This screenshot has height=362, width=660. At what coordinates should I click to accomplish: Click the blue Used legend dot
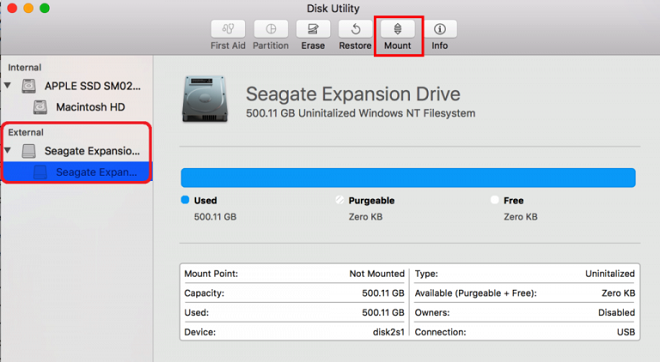tap(185, 200)
